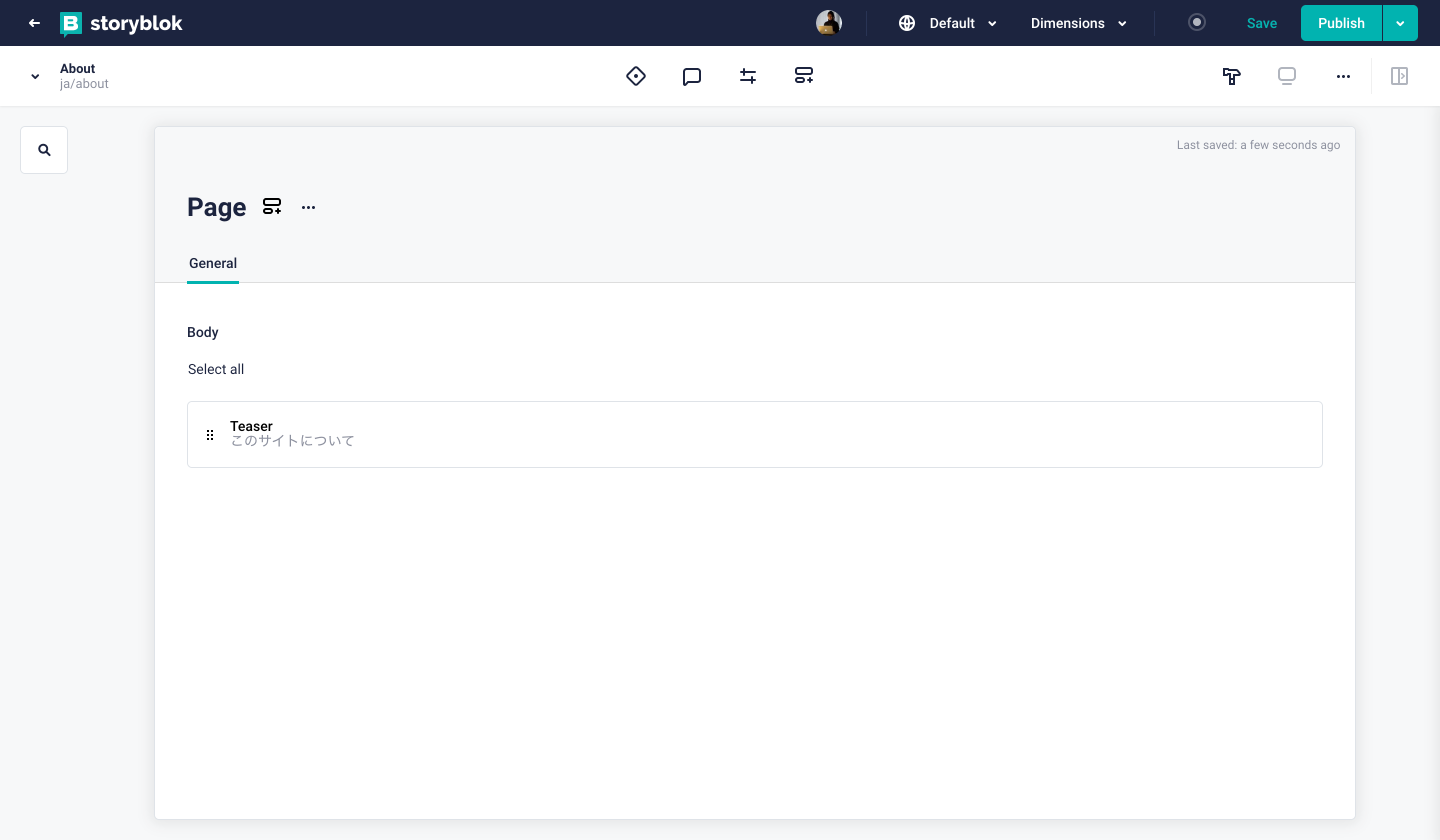Open the three-dot menu beside Page heading
This screenshot has width=1440, height=840.
[x=308, y=207]
